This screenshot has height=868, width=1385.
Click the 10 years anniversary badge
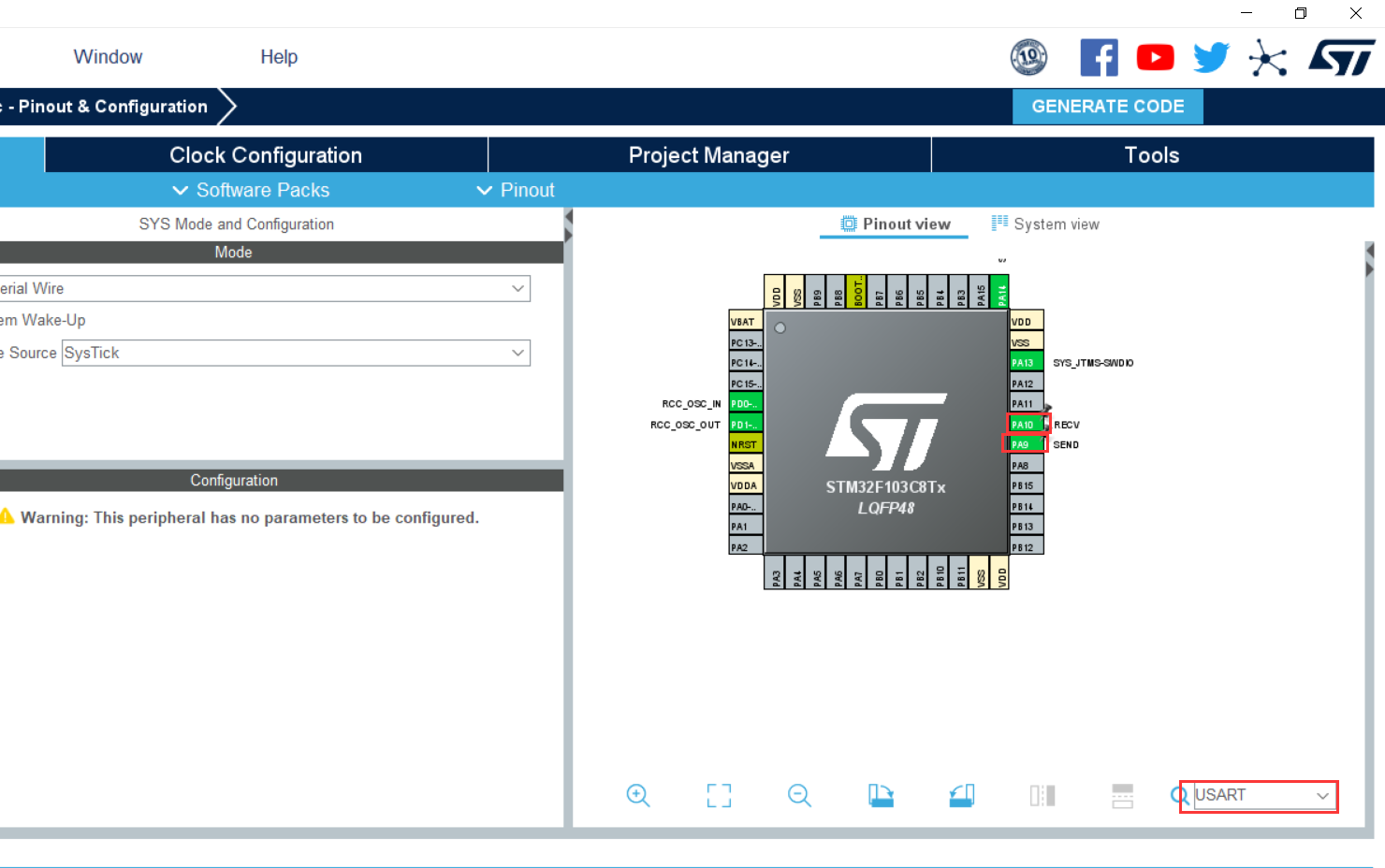click(x=1028, y=57)
